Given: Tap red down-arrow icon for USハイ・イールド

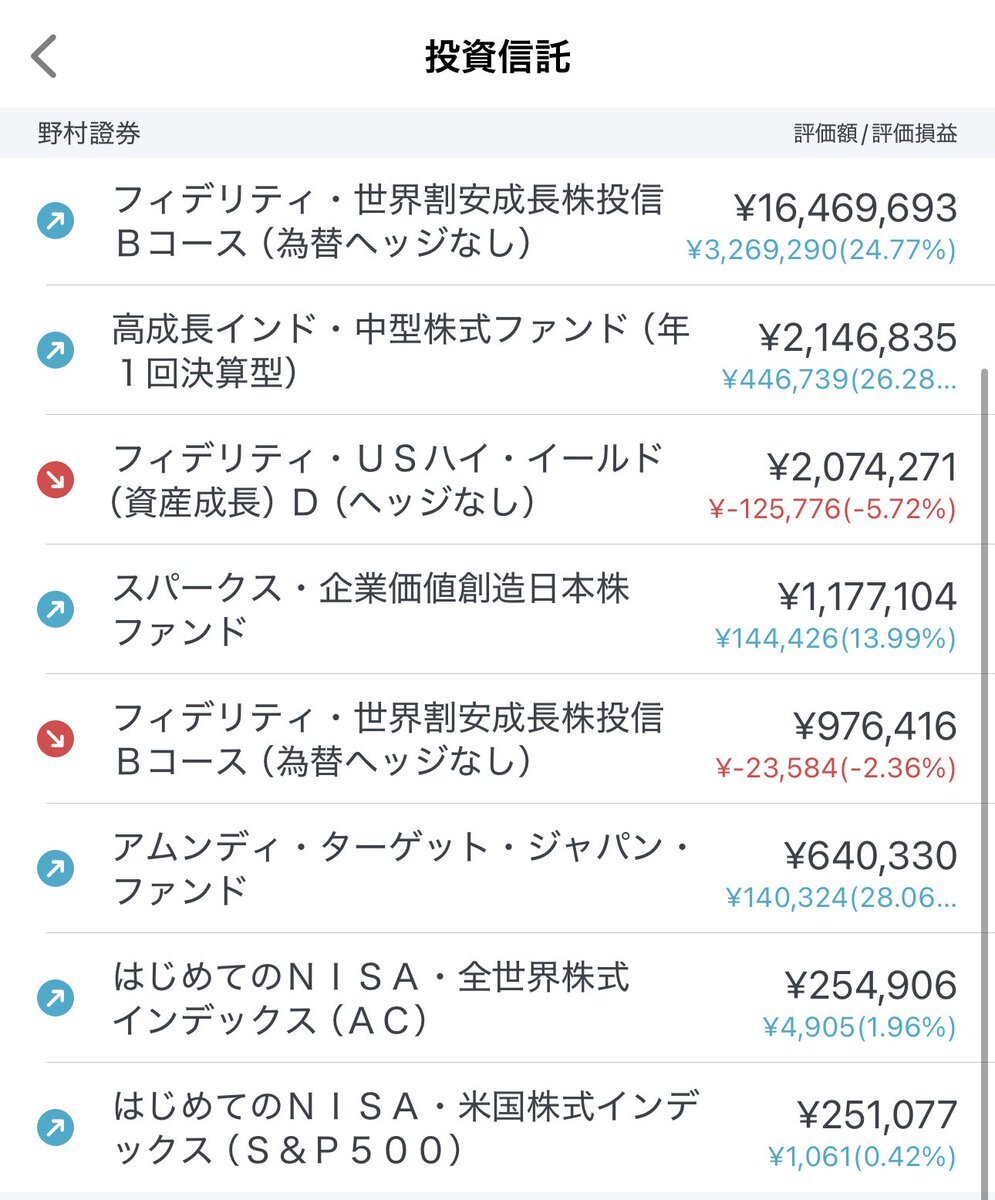Looking at the screenshot, I should [56, 480].
